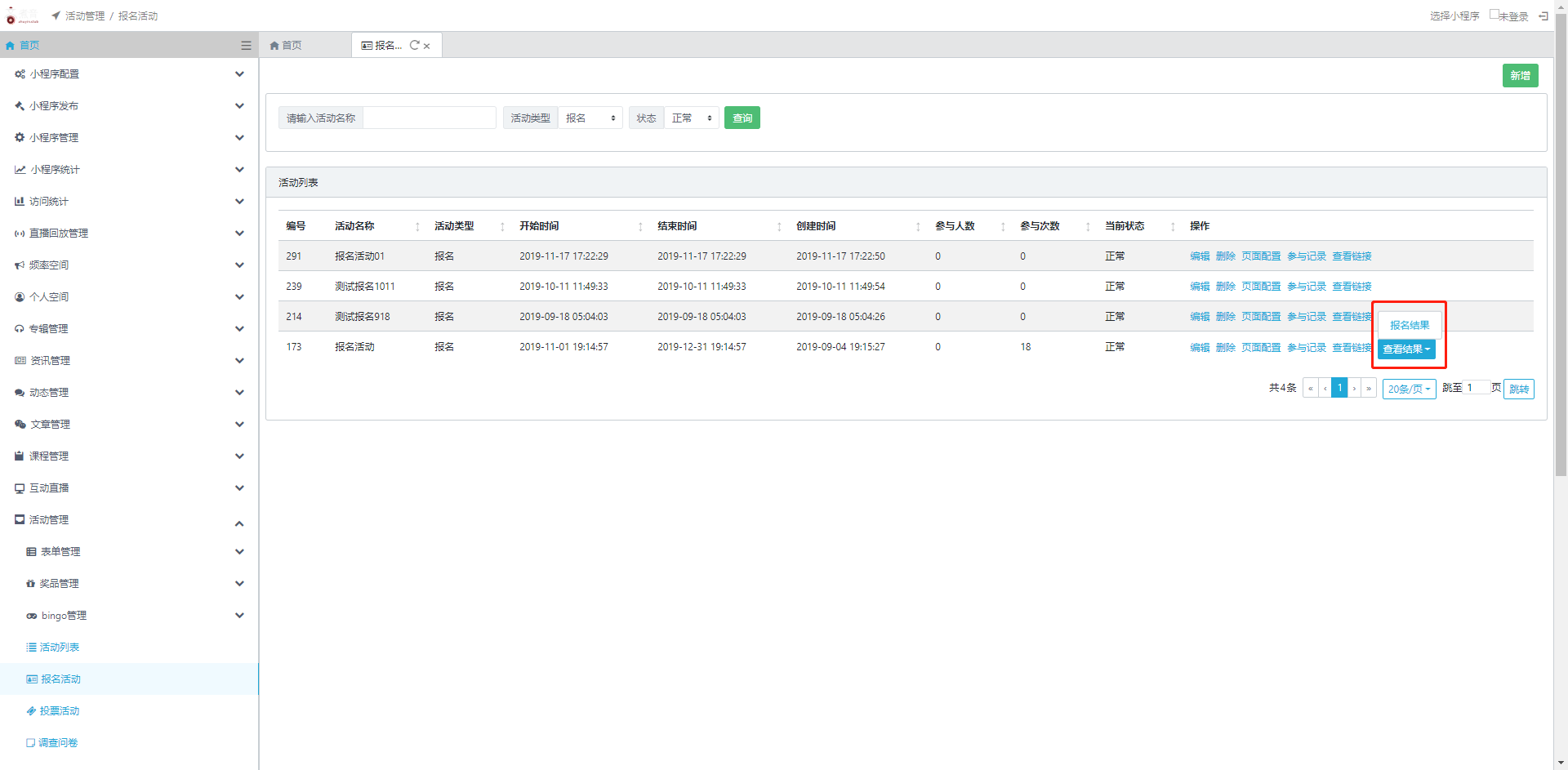Image resolution: width=1568 pixels, height=770 pixels.
Task: Switch to the 首页 tab
Action: click(287, 46)
